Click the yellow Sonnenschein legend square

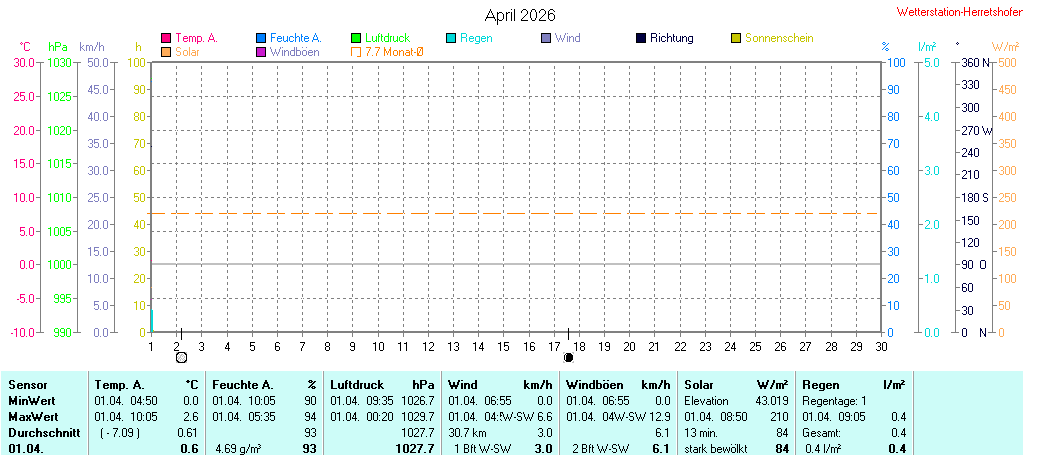736,38
